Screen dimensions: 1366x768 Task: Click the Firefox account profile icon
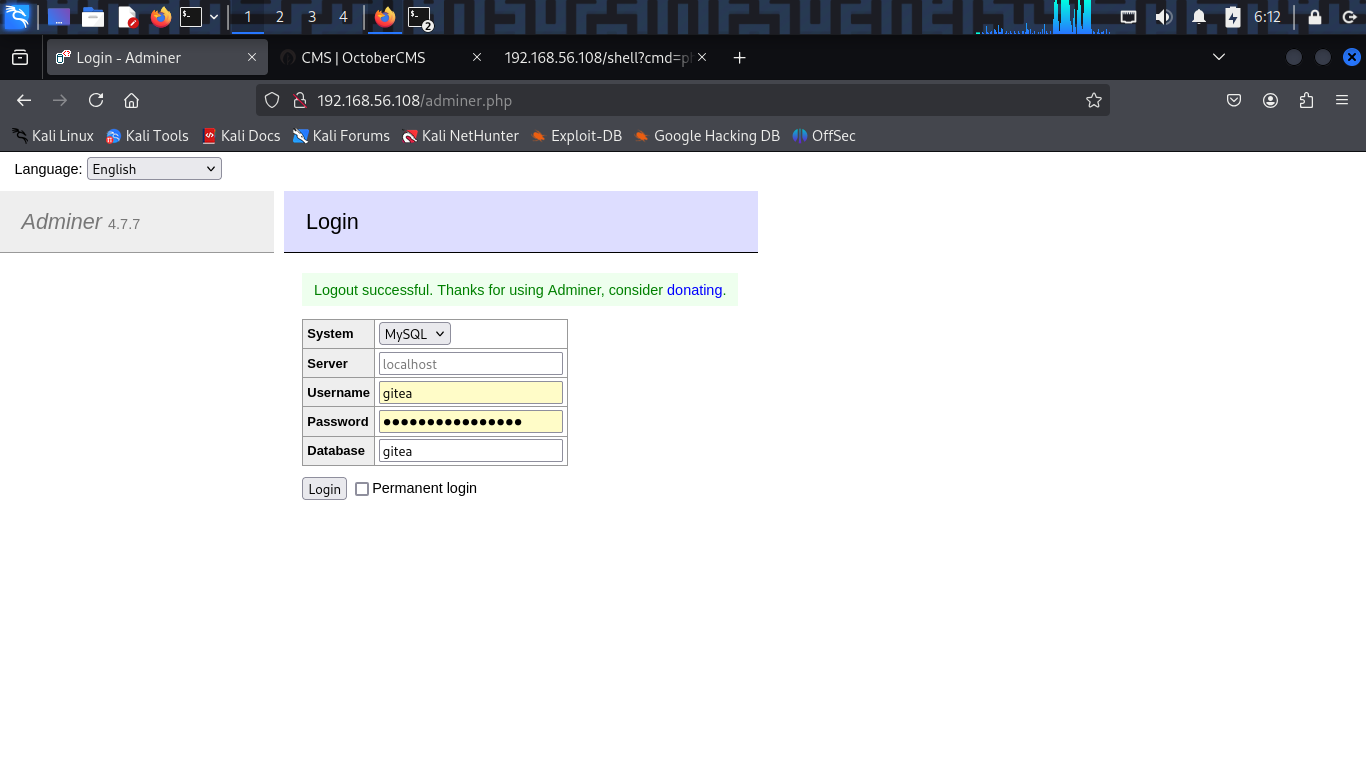click(x=1270, y=100)
